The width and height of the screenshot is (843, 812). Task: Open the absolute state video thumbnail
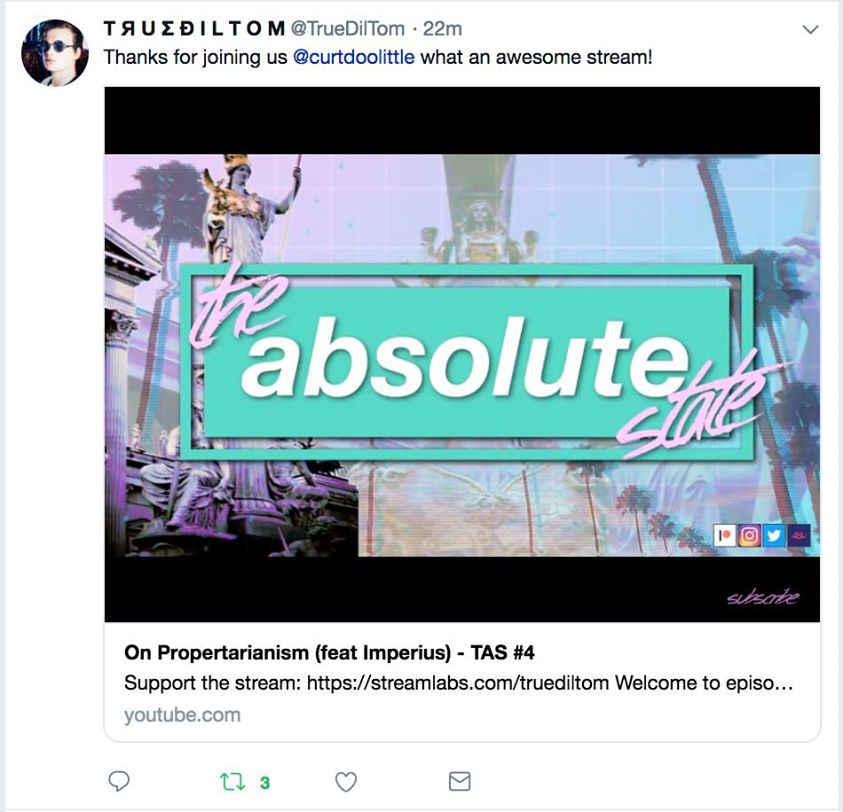[462, 355]
